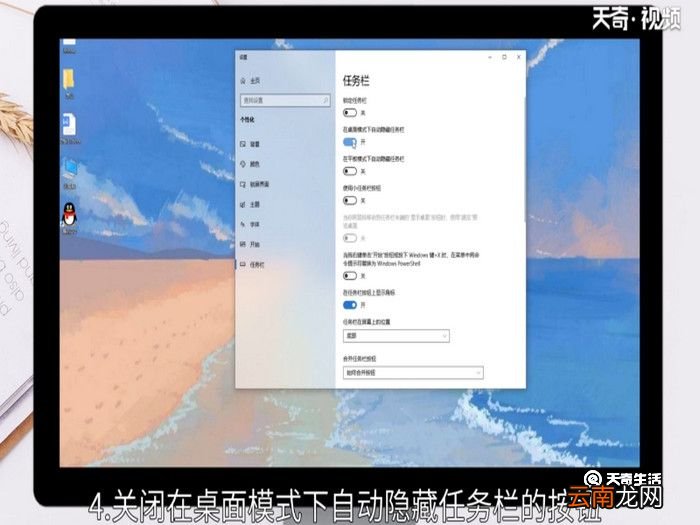The width and height of the screenshot is (700, 525).
Task: Click the 个性化 section heading in sidebar
Action: 247,120
